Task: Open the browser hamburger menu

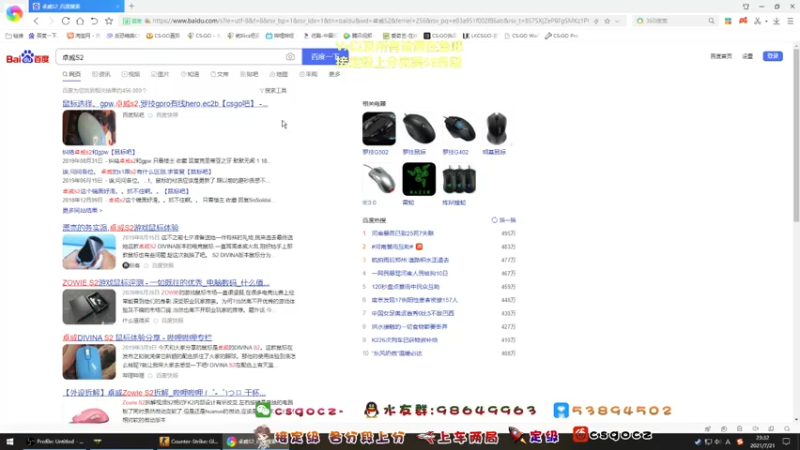Action: pos(790,21)
